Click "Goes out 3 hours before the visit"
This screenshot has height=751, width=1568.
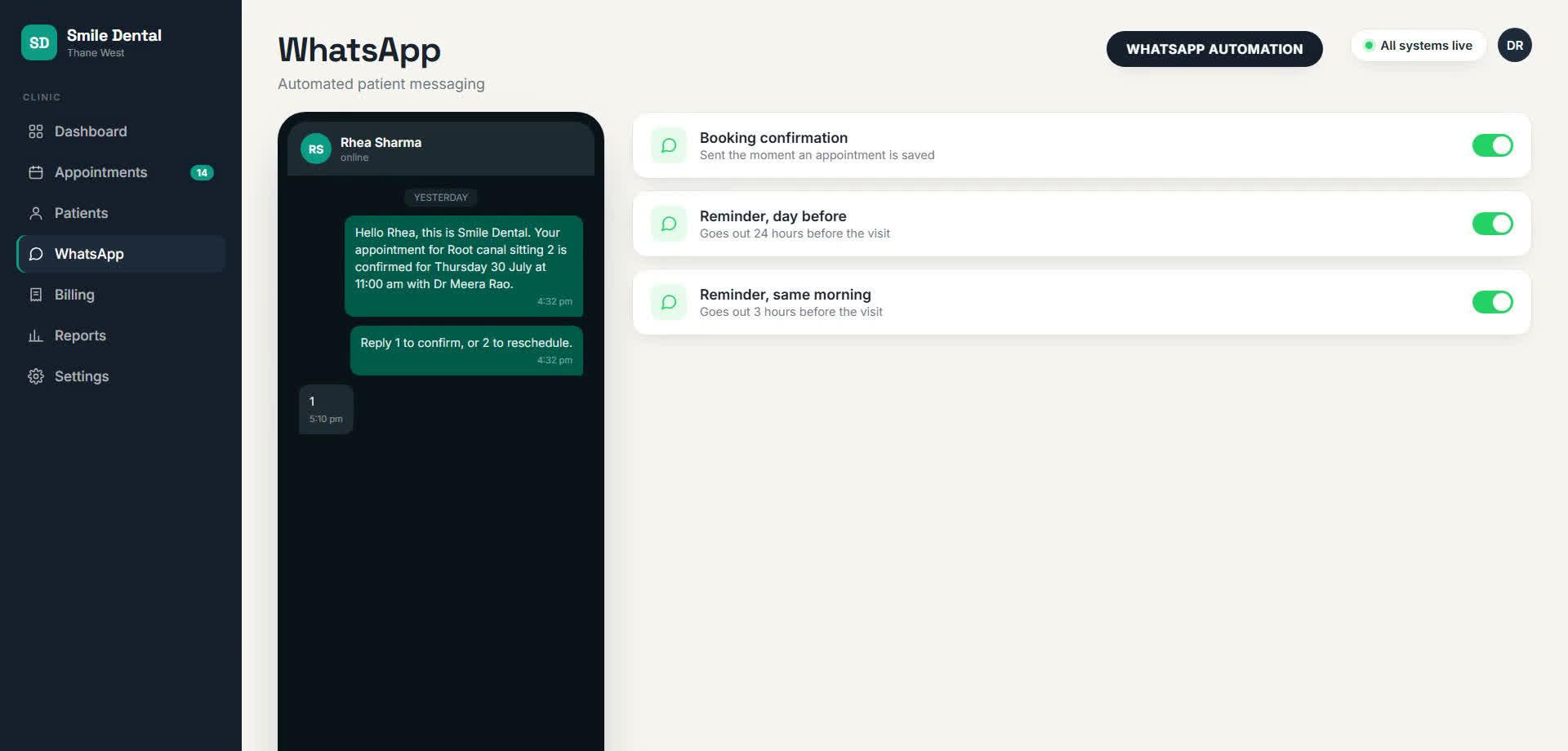click(x=791, y=312)
